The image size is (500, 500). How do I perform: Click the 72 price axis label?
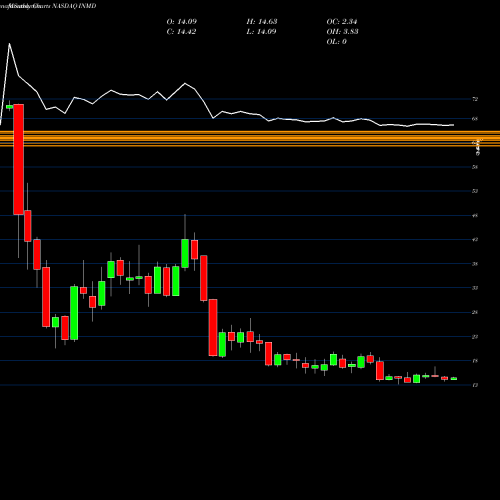(x=475, y=99)
